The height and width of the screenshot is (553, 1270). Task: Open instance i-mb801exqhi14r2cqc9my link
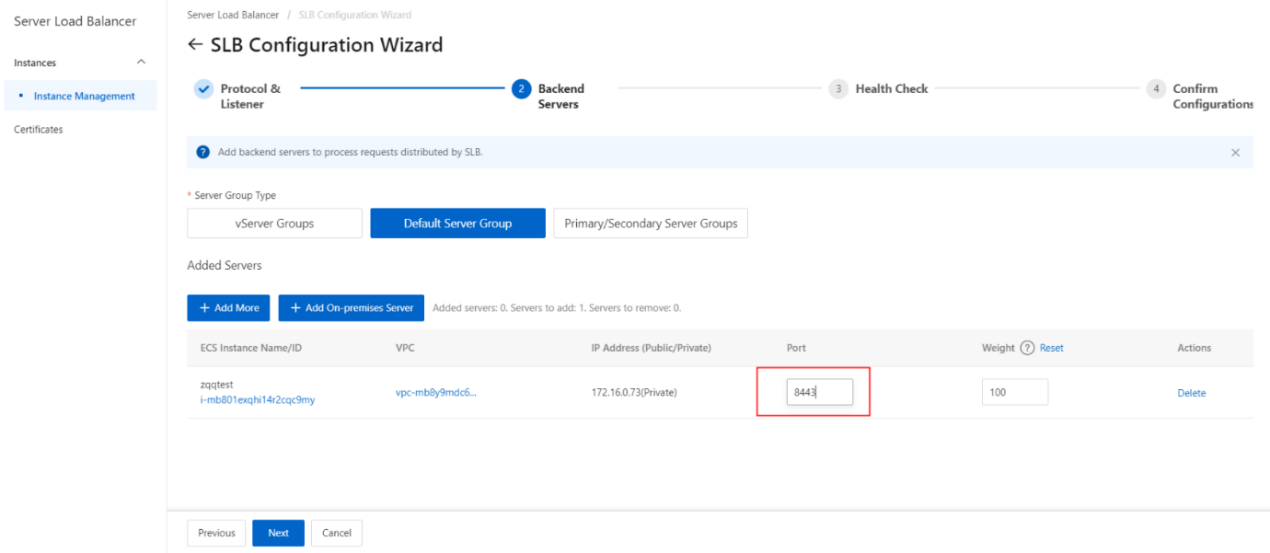[258, 400]
